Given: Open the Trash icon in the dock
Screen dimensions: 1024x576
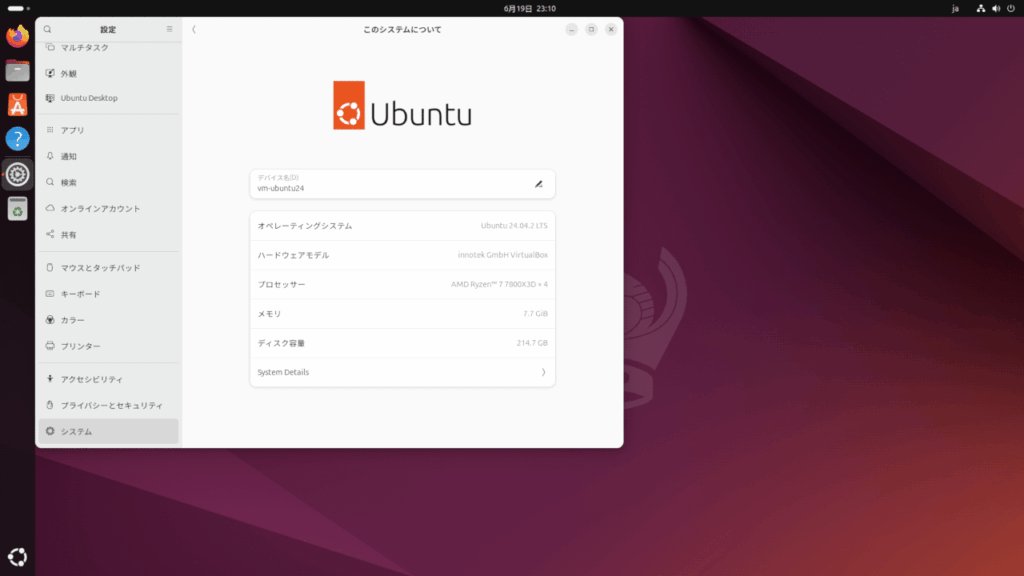Looking at the screenshot, I should (x=18, y=209).
